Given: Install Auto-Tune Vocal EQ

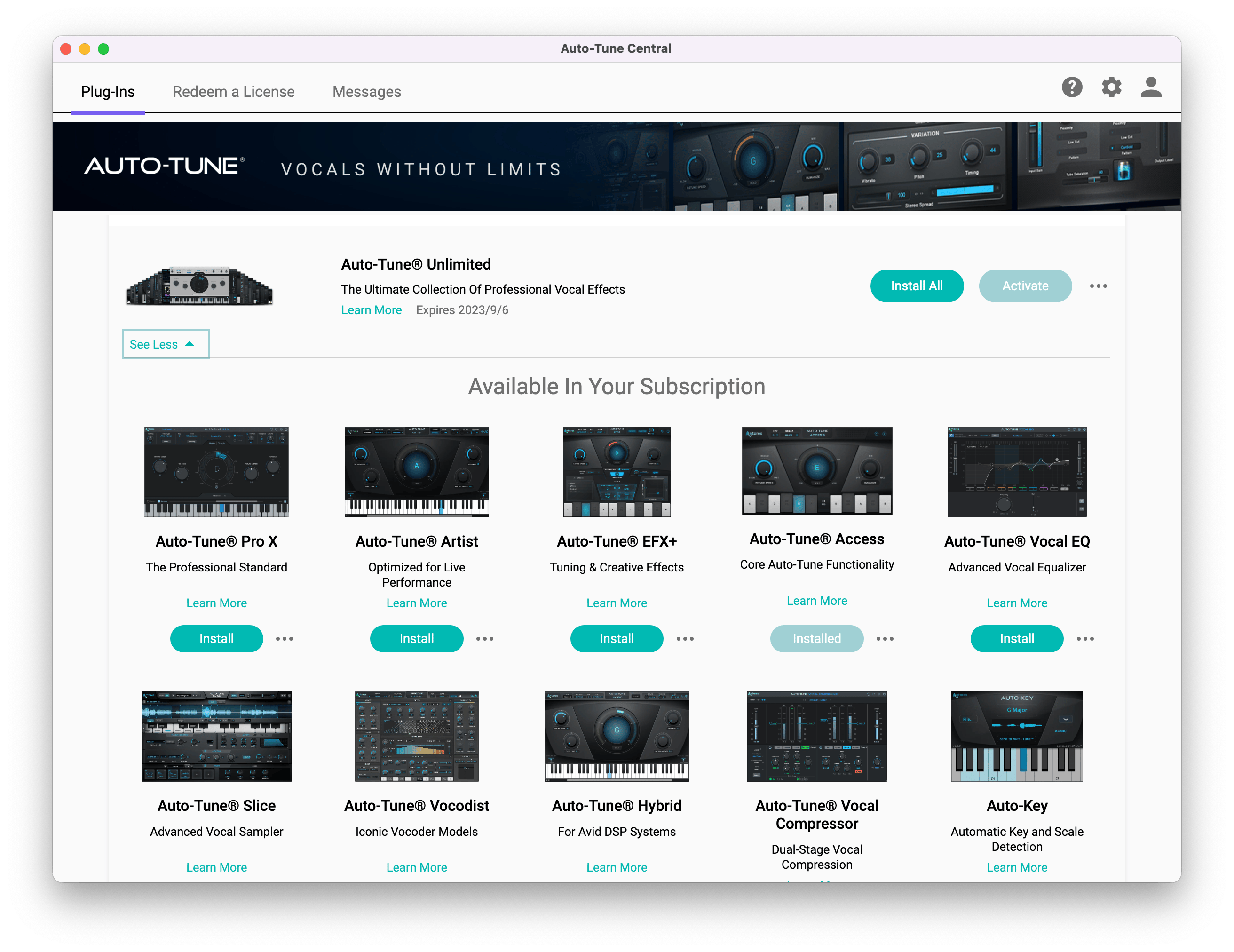Looking at the screenshot, I should [x=1016, y=638].
